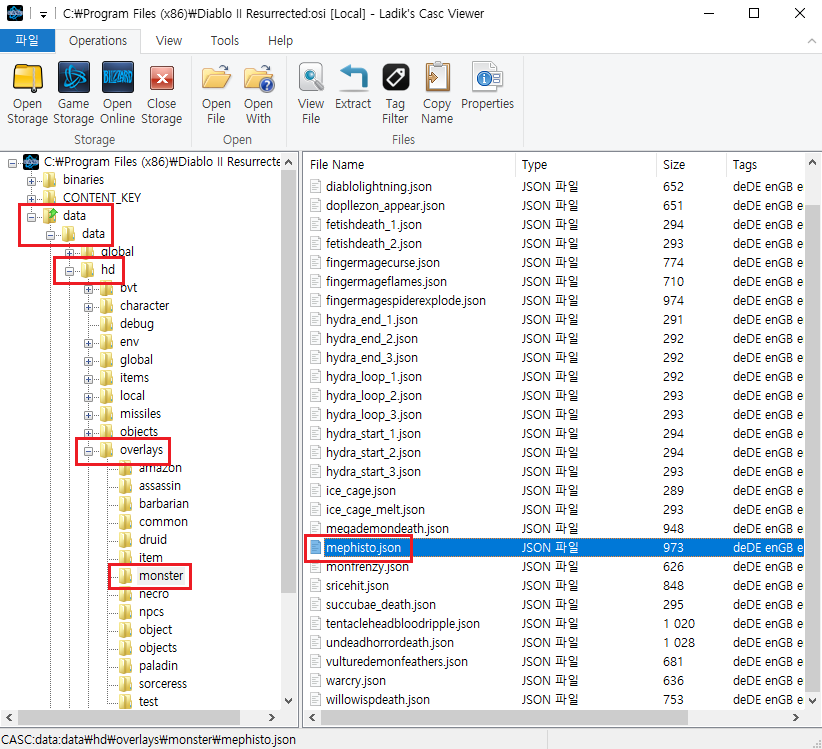Collapse the ribbon with the chevron
Image resolution: width=822 pixels, height=749 pixels.
tap(812, 41)
